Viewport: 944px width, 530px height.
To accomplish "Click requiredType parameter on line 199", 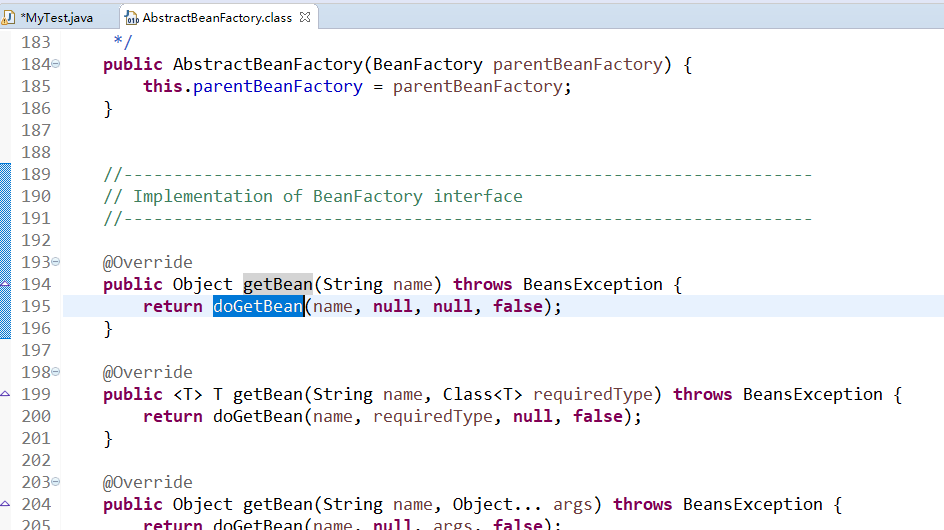I will coord(593,394).
